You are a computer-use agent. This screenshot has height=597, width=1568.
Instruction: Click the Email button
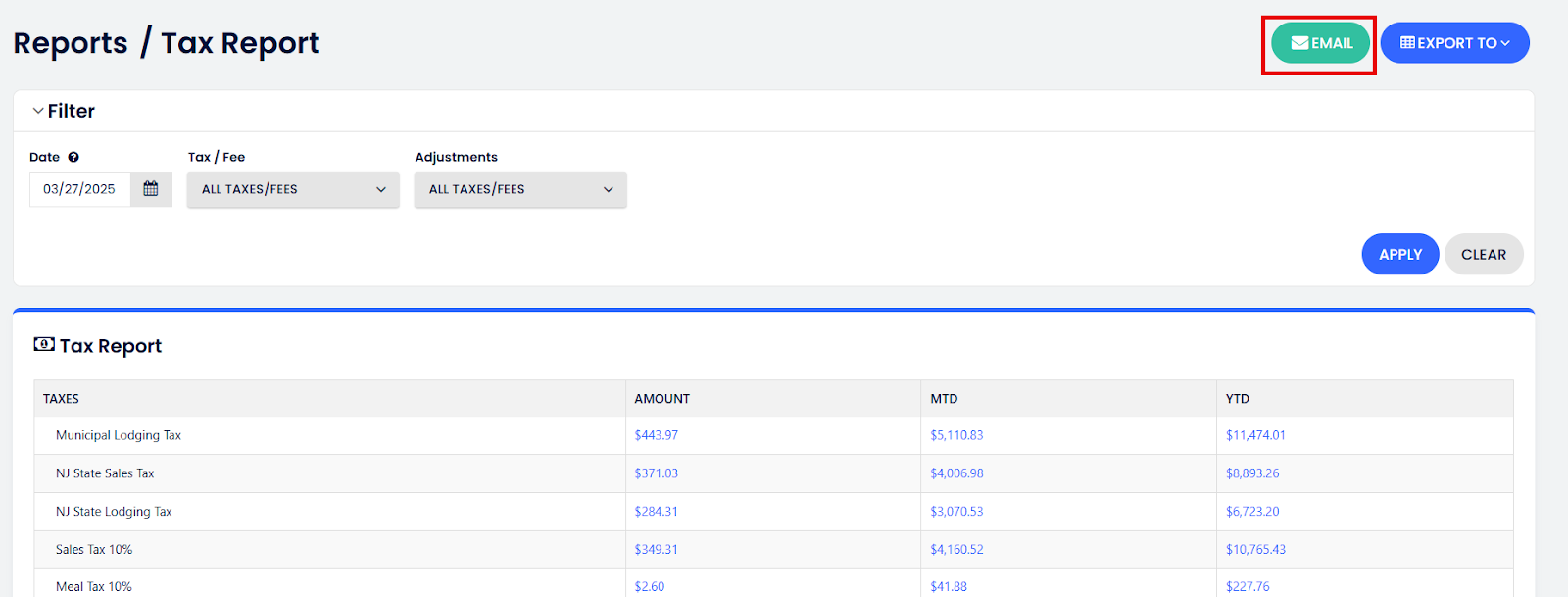coord(1320,43)
